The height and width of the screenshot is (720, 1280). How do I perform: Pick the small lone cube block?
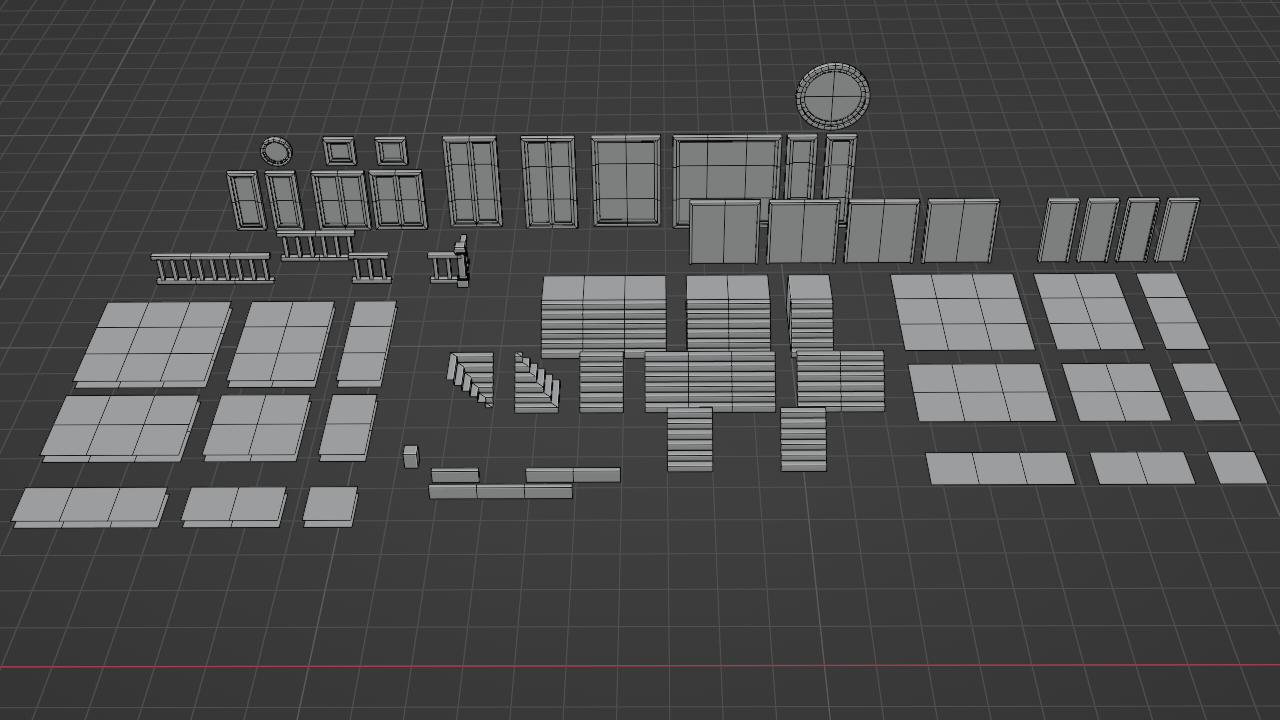tap(410, 457)
